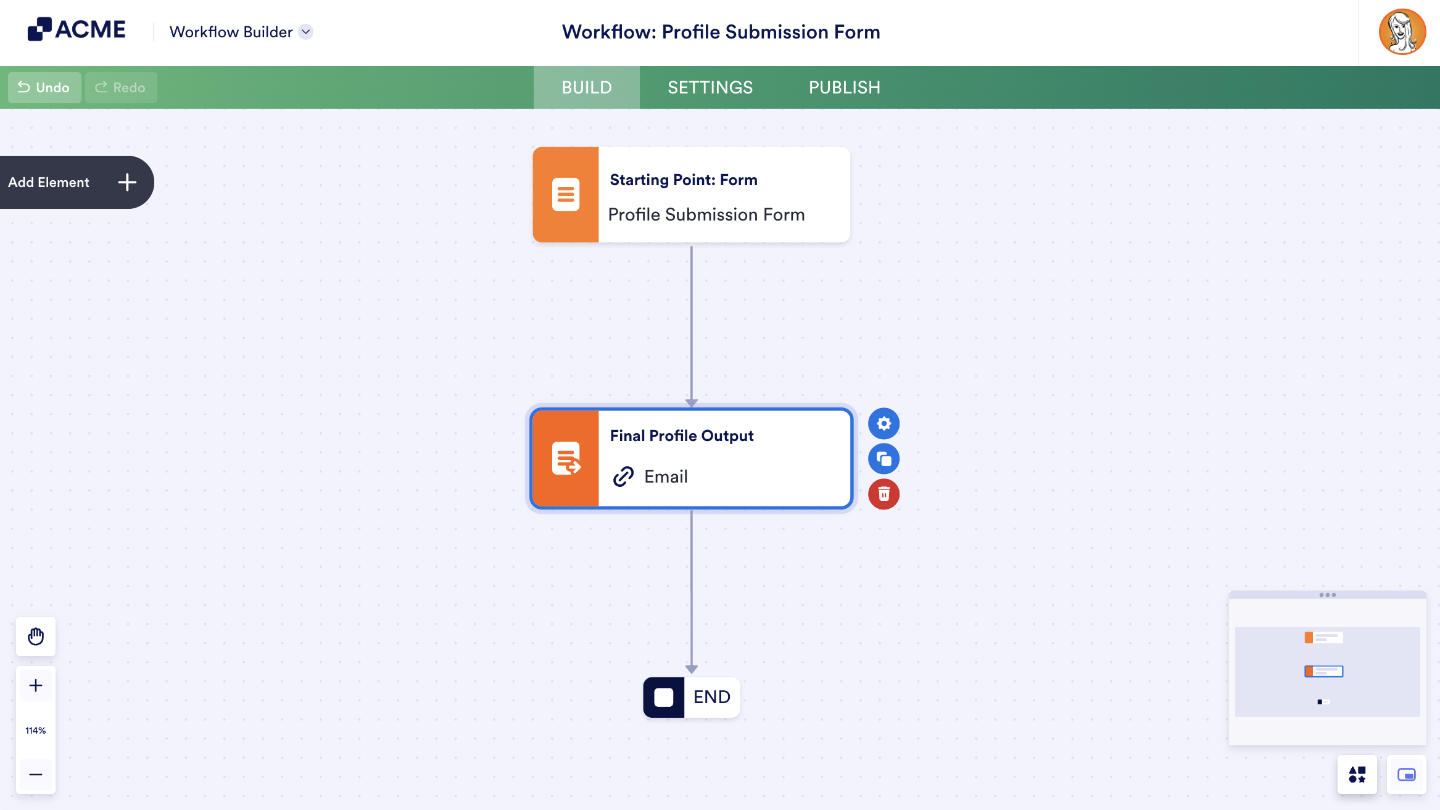Image resolution: width=1440 pixels, height=810 pixels.
Task: Delete the Final Profile Output node
Action: tap(884, 494)
